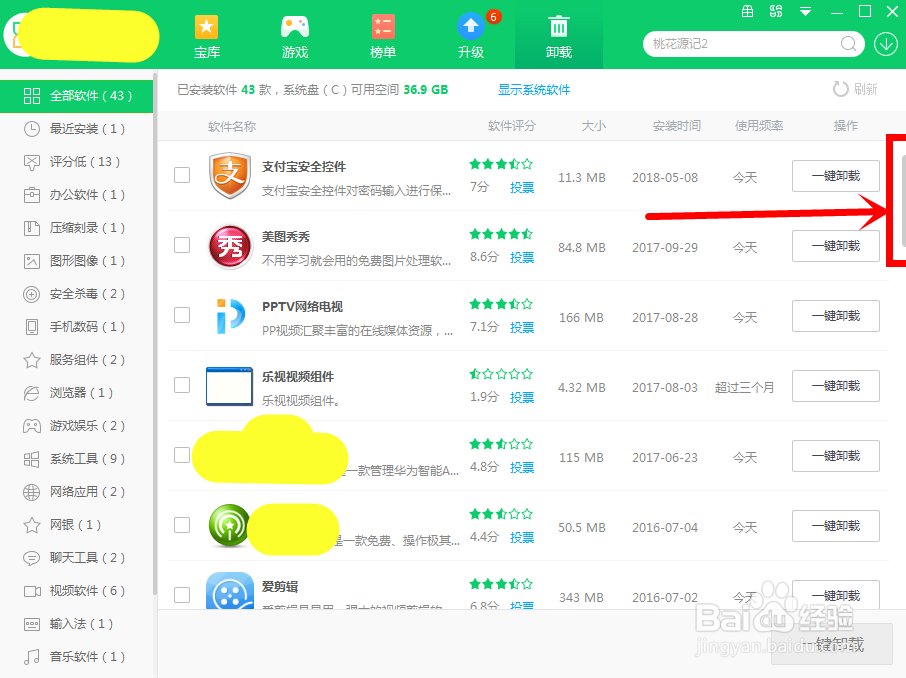Viewport: 906px width, 678px height.
Task: Open 图形图像 (1) category
Action: coord(76,261)
